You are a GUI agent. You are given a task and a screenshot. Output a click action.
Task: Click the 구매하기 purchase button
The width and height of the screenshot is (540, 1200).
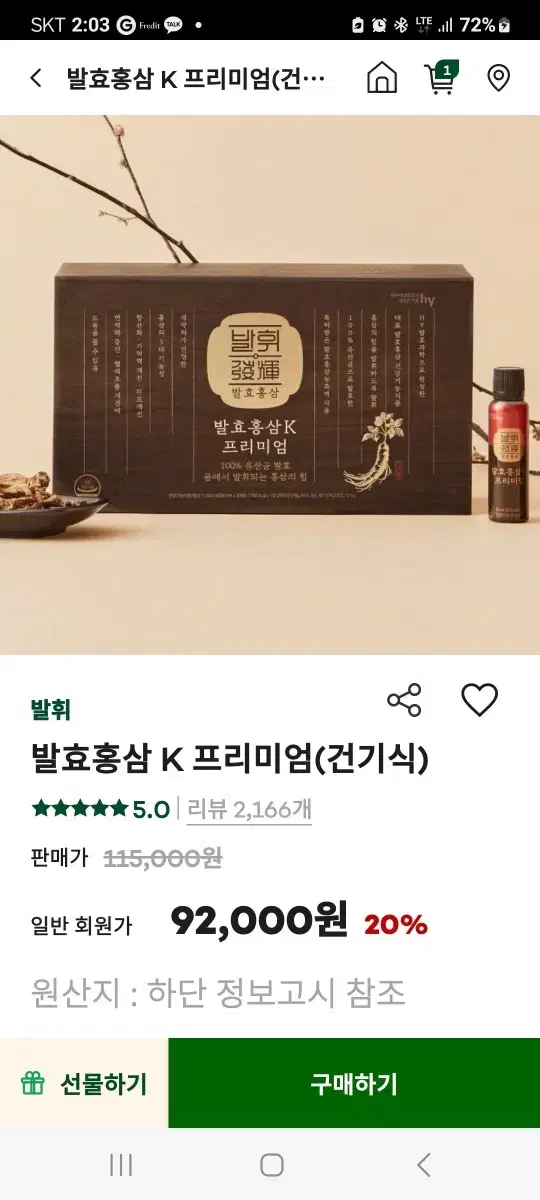[x=354, y=1083]
